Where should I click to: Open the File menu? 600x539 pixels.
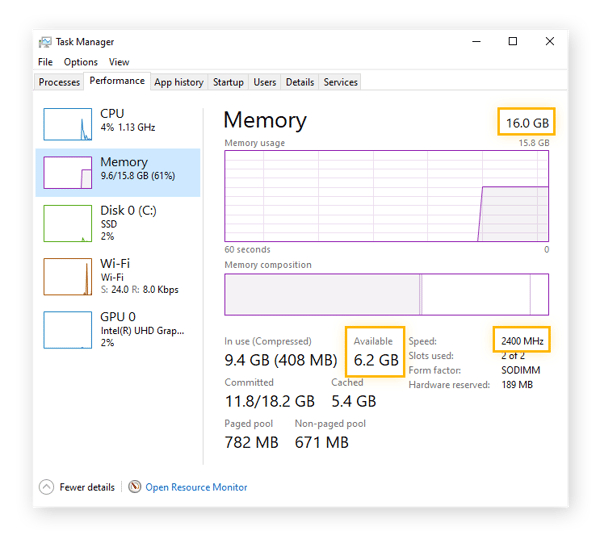(x=45, y=62)
